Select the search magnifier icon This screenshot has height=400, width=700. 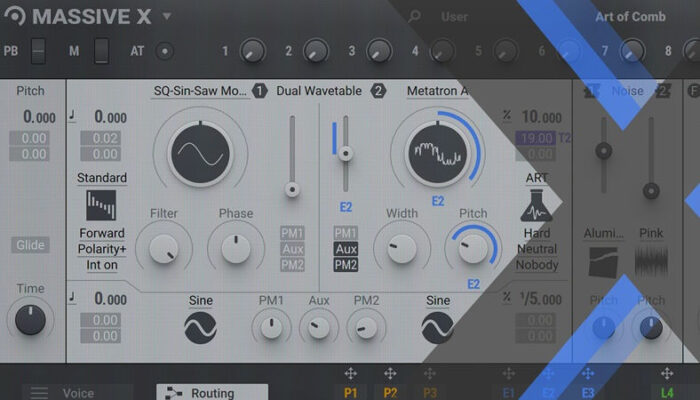[414, 17]
